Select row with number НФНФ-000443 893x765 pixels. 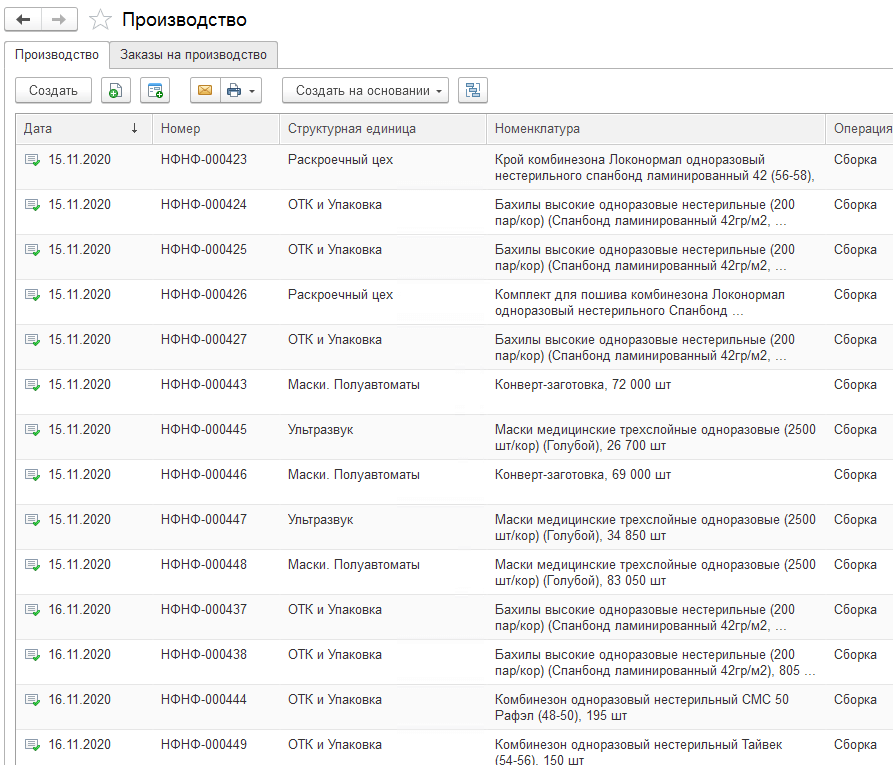point(204,385)
